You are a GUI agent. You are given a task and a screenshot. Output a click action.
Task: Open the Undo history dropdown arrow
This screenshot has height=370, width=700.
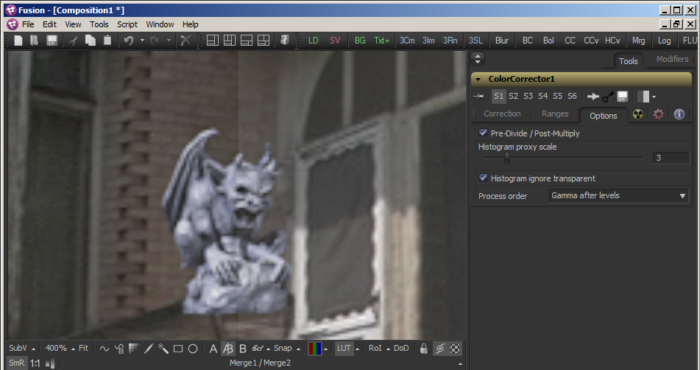pyautogui.click(x=142, y=41)
